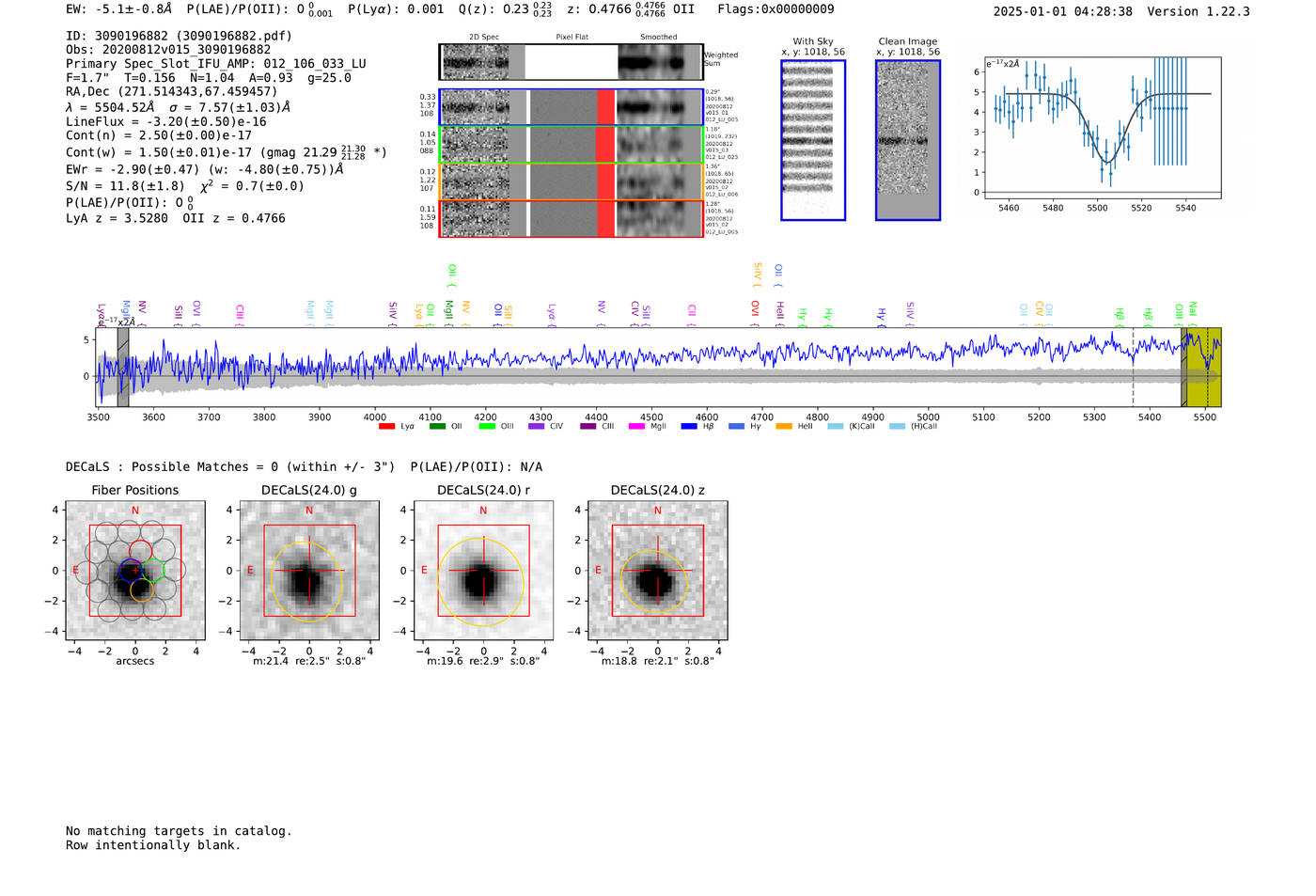Click the '5480' tick on the line-fit plot
This screenshot has width=1316, height=896.
pos(1053,208)
